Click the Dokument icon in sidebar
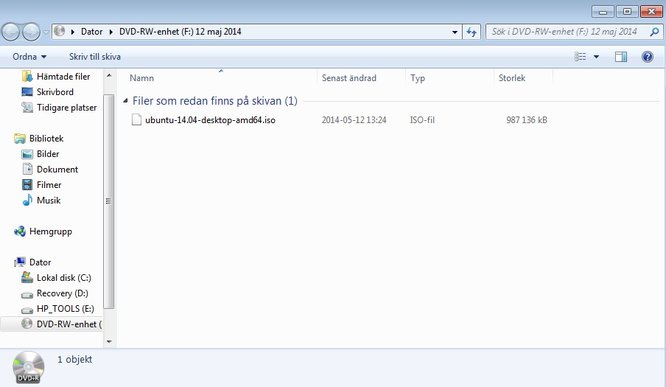 pos(27,169)
